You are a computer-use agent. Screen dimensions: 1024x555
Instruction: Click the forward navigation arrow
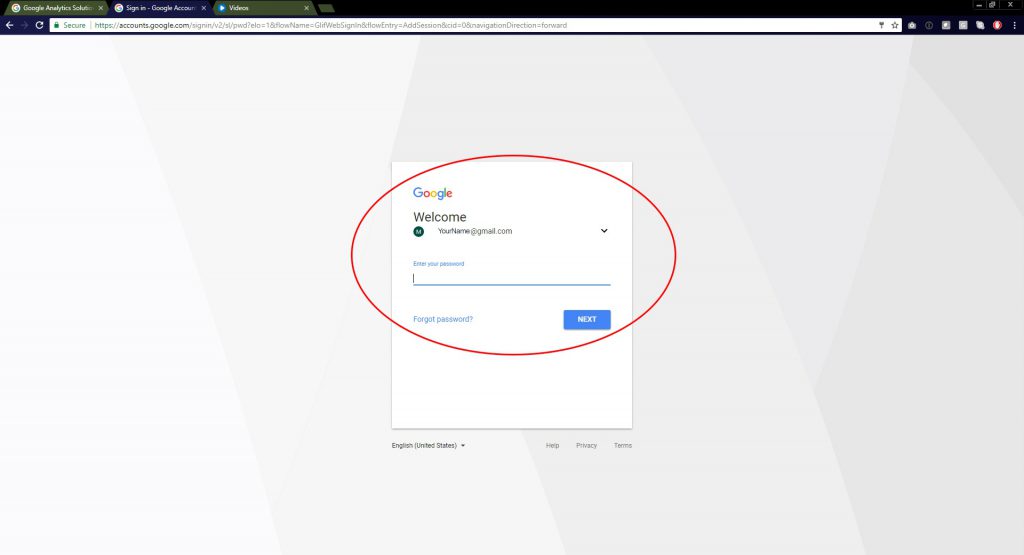(x=24, y=25)
